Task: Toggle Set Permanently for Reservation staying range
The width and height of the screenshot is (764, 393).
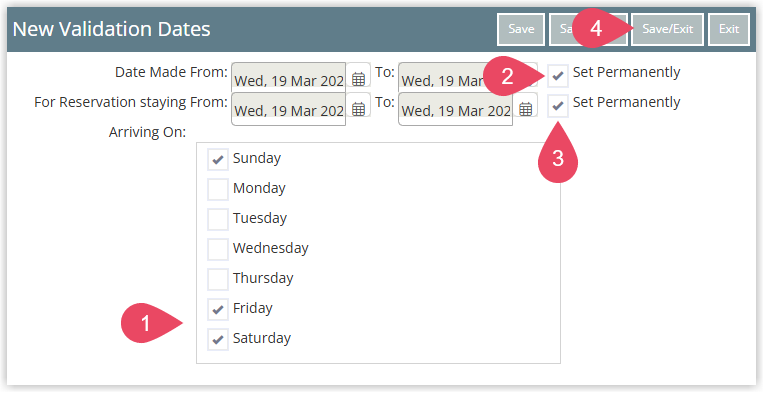Action: coord(558,106)
